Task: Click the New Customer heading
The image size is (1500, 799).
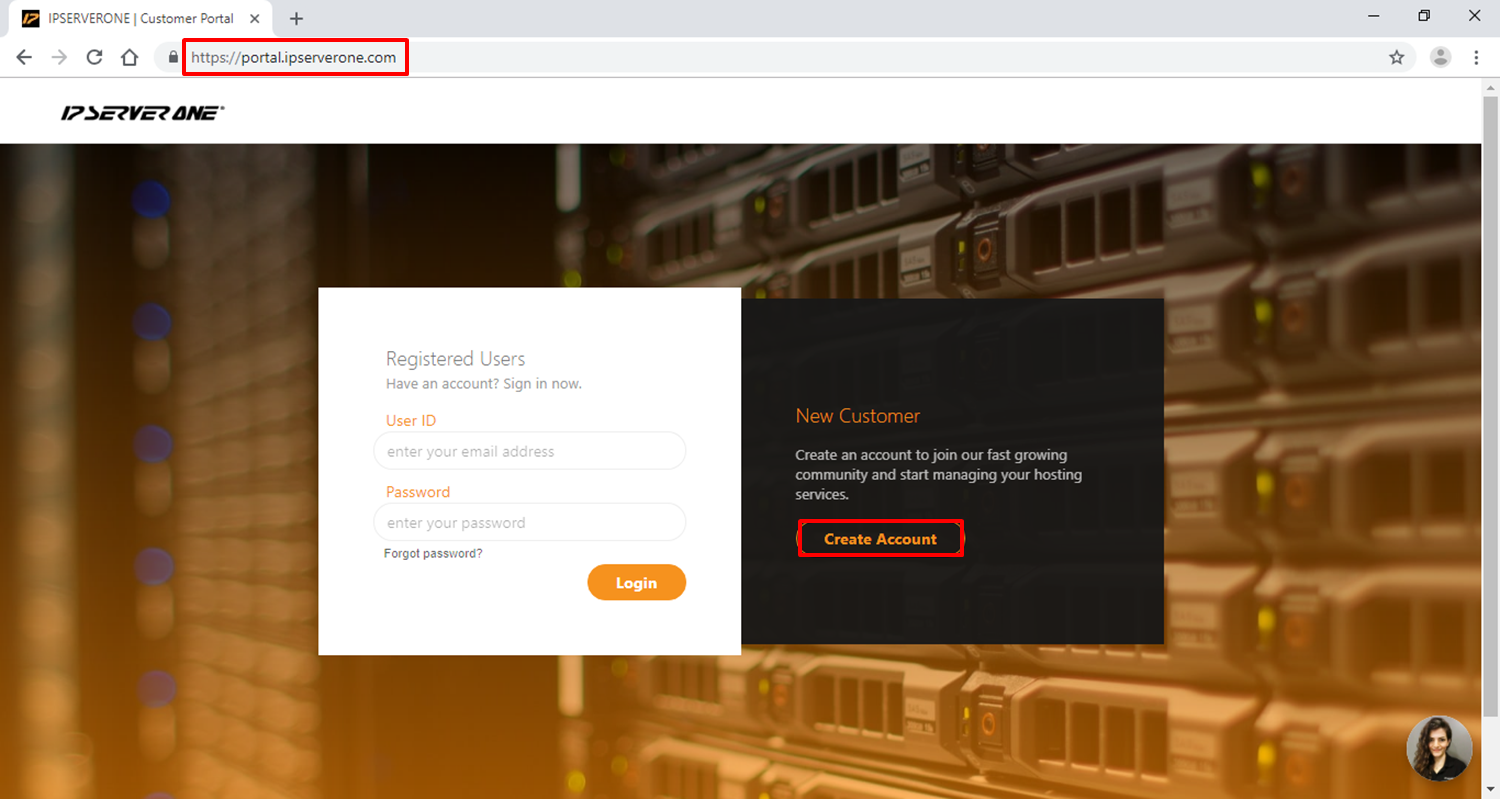Action: (x=858, y=416)
